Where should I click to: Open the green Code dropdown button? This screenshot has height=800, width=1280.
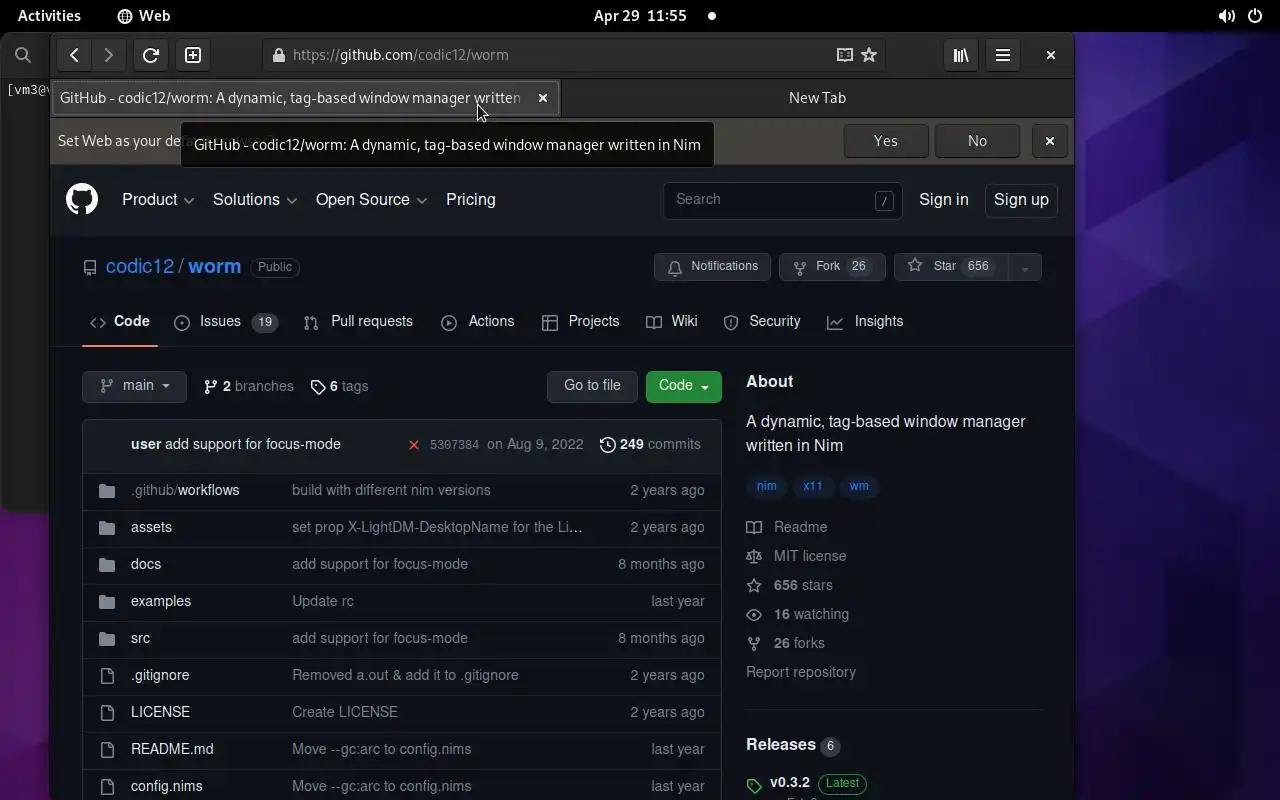684,386
